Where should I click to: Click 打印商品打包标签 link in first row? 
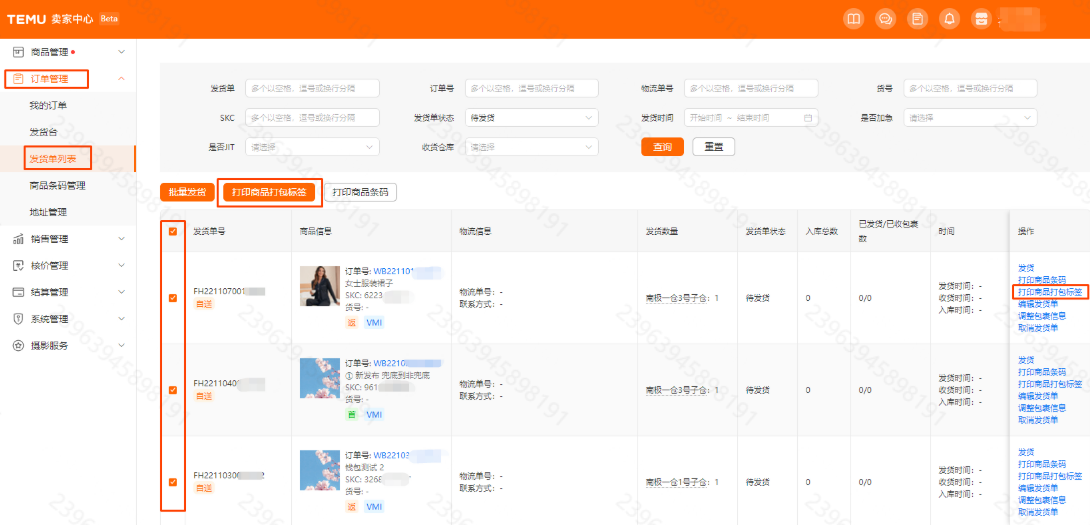pyautogui.click(x=1050, y=291)
